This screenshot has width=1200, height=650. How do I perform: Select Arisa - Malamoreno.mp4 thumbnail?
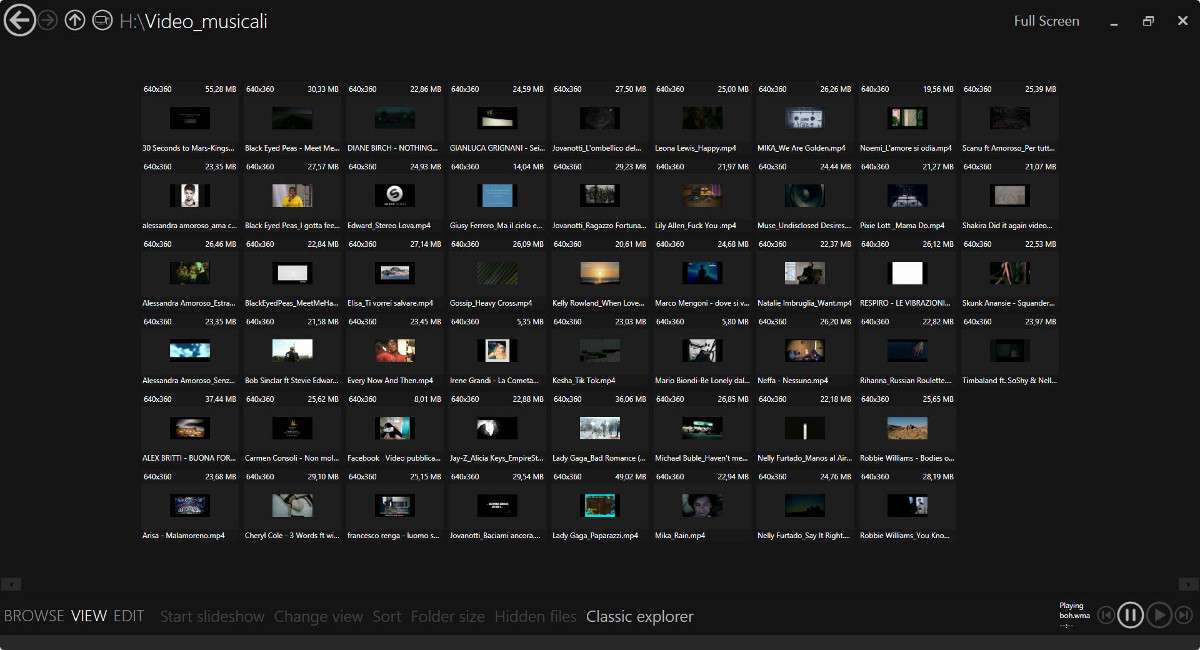190,506
